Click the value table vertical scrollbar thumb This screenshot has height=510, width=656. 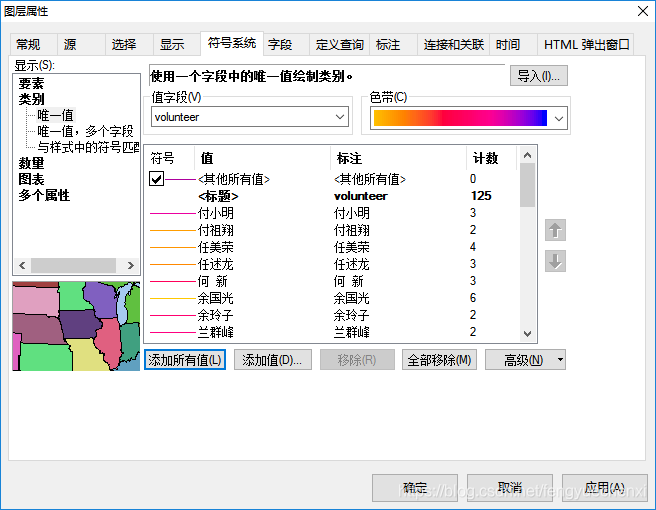point(527,185)
